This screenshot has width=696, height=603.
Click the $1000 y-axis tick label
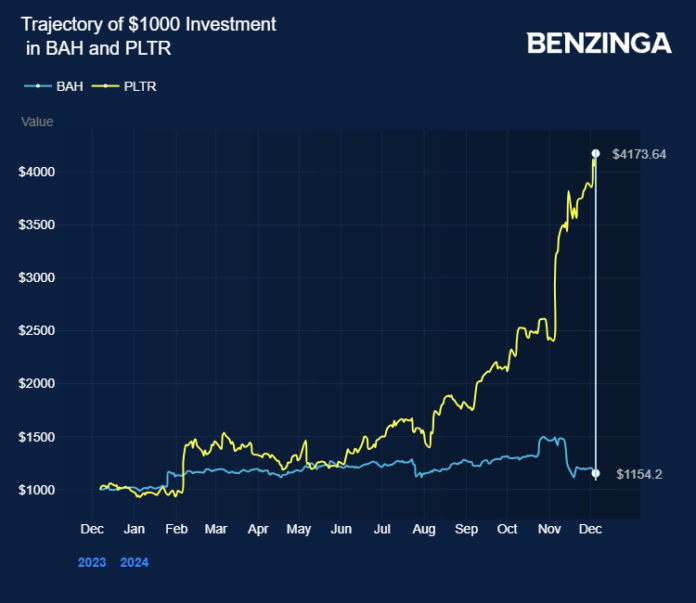[x=37, y=490]
